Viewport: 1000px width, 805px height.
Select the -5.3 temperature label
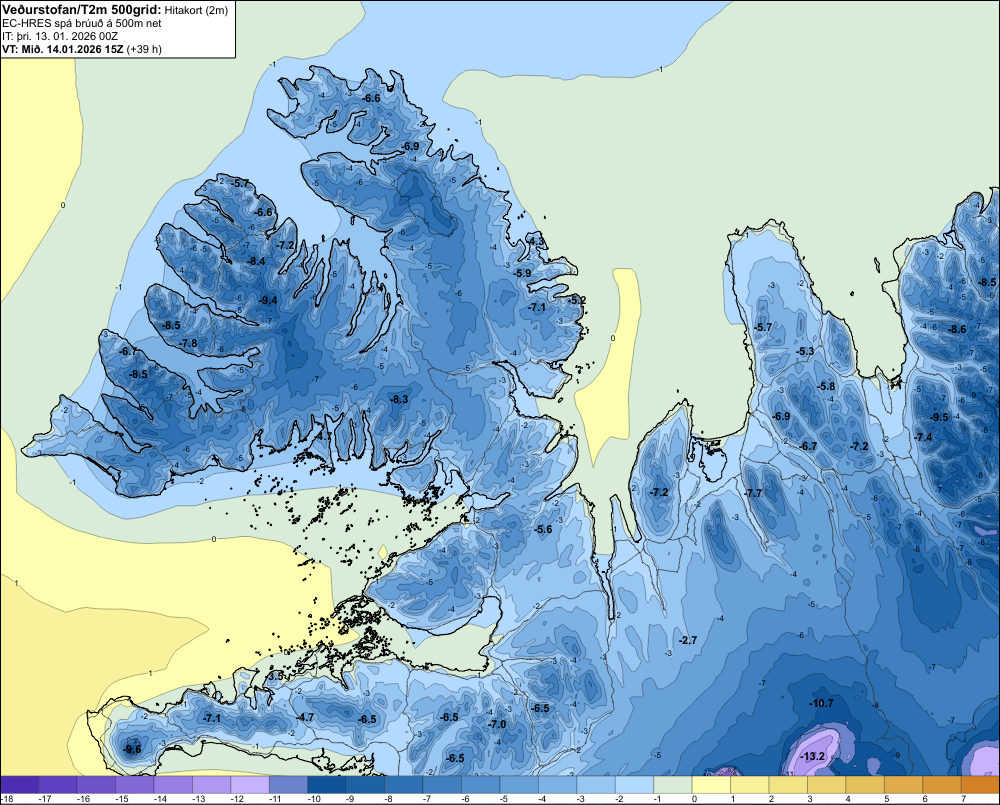(x=805, y=351)
